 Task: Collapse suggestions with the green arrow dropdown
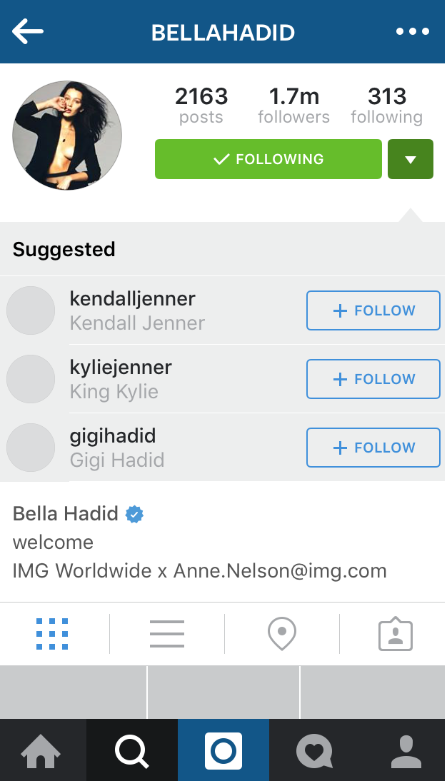[411, 159]
